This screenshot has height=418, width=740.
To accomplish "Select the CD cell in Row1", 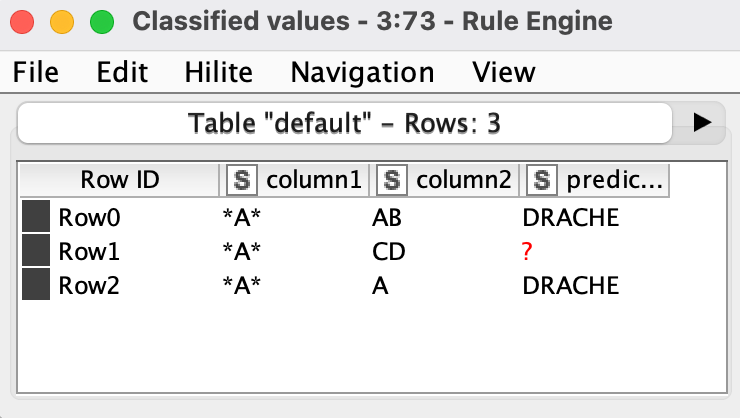I will pos(388,251).
